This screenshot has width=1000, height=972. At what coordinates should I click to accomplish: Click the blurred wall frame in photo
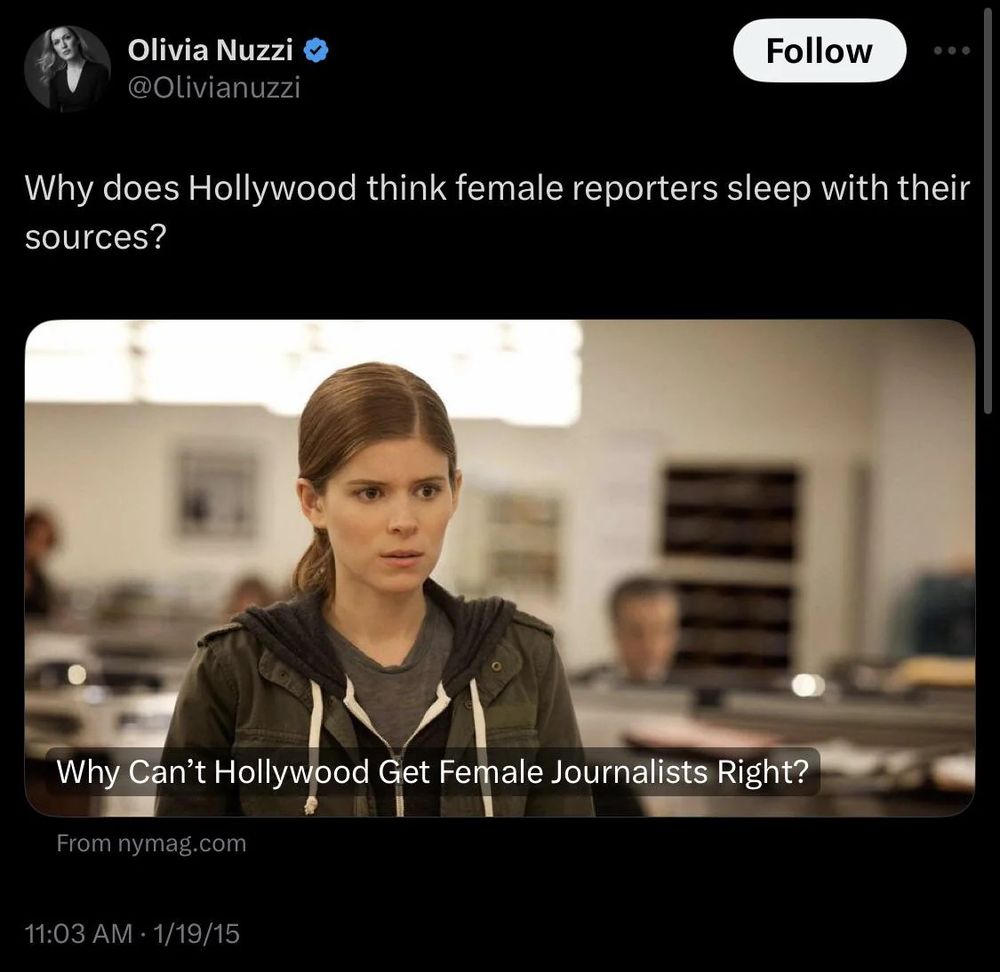(x=216, y=492)
